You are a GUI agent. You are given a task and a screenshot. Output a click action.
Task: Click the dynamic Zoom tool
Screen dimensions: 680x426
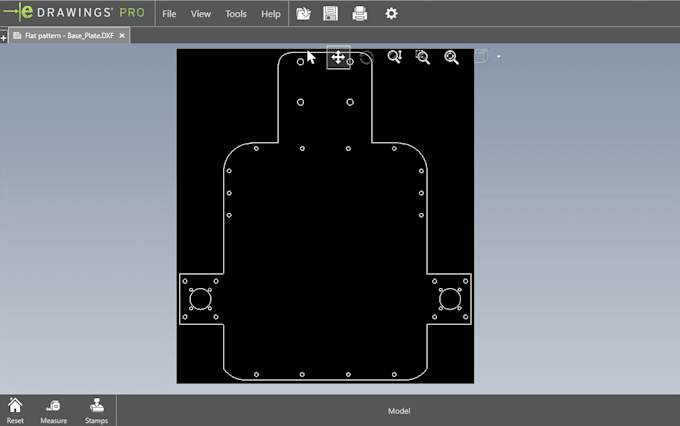(x=395, y=57)
